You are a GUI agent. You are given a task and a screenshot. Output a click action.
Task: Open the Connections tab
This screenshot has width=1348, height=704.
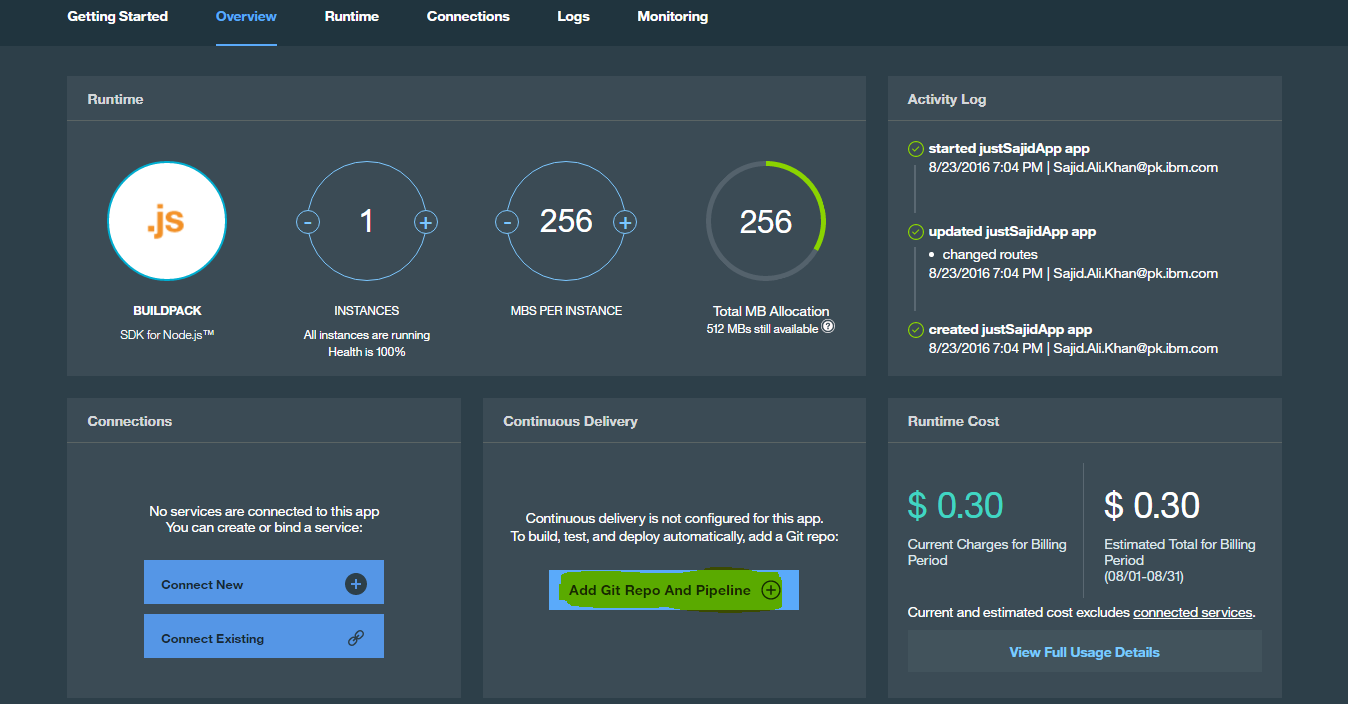point(468,16)
